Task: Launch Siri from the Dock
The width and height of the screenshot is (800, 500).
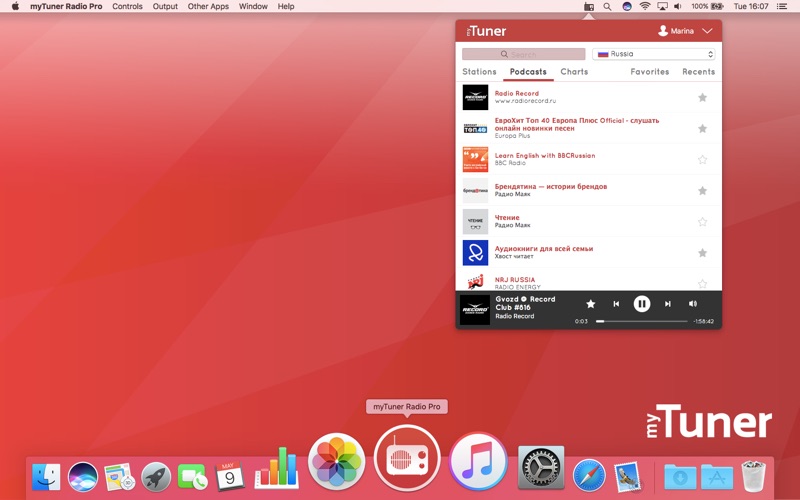Action: click(83, 477)
